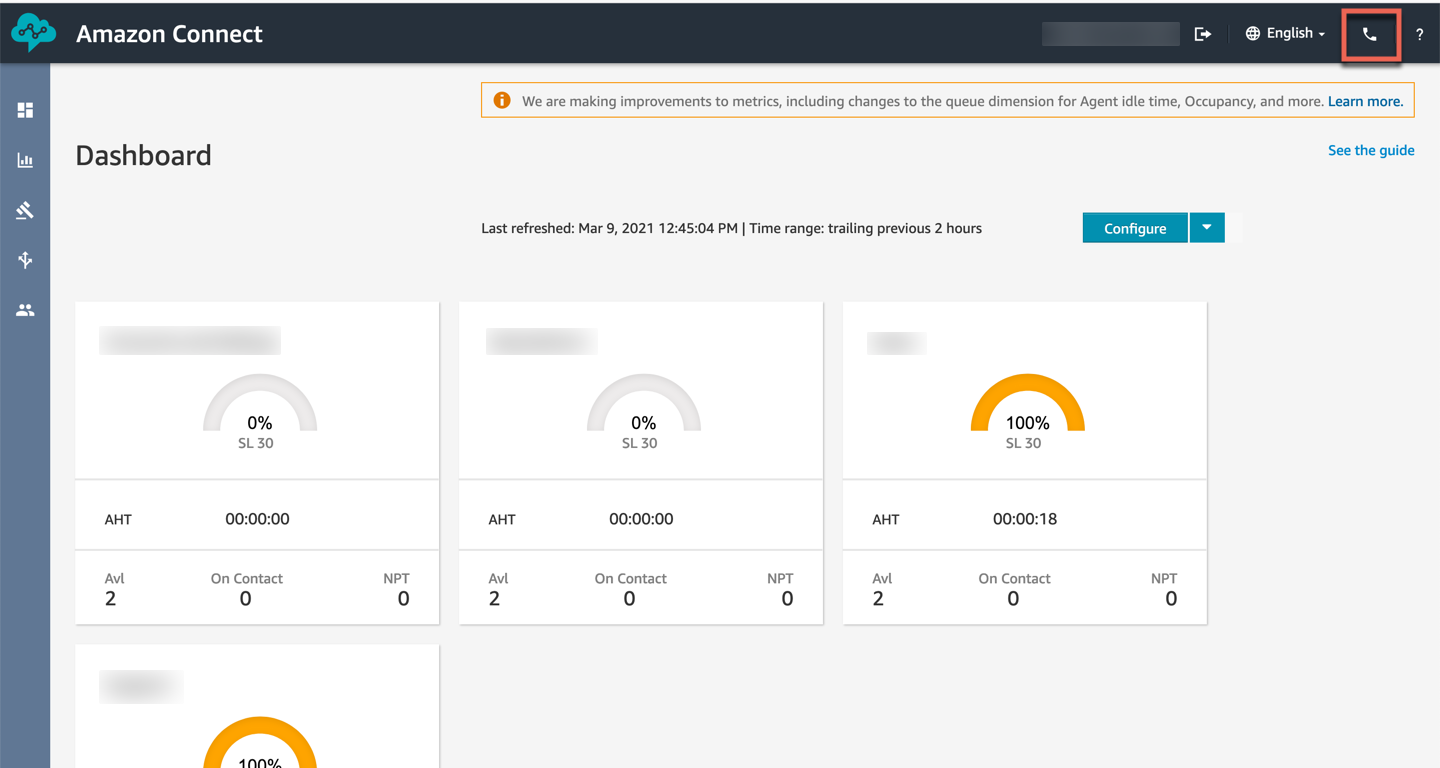Click the AHT value 00:00:18

tap(1024, 519)
